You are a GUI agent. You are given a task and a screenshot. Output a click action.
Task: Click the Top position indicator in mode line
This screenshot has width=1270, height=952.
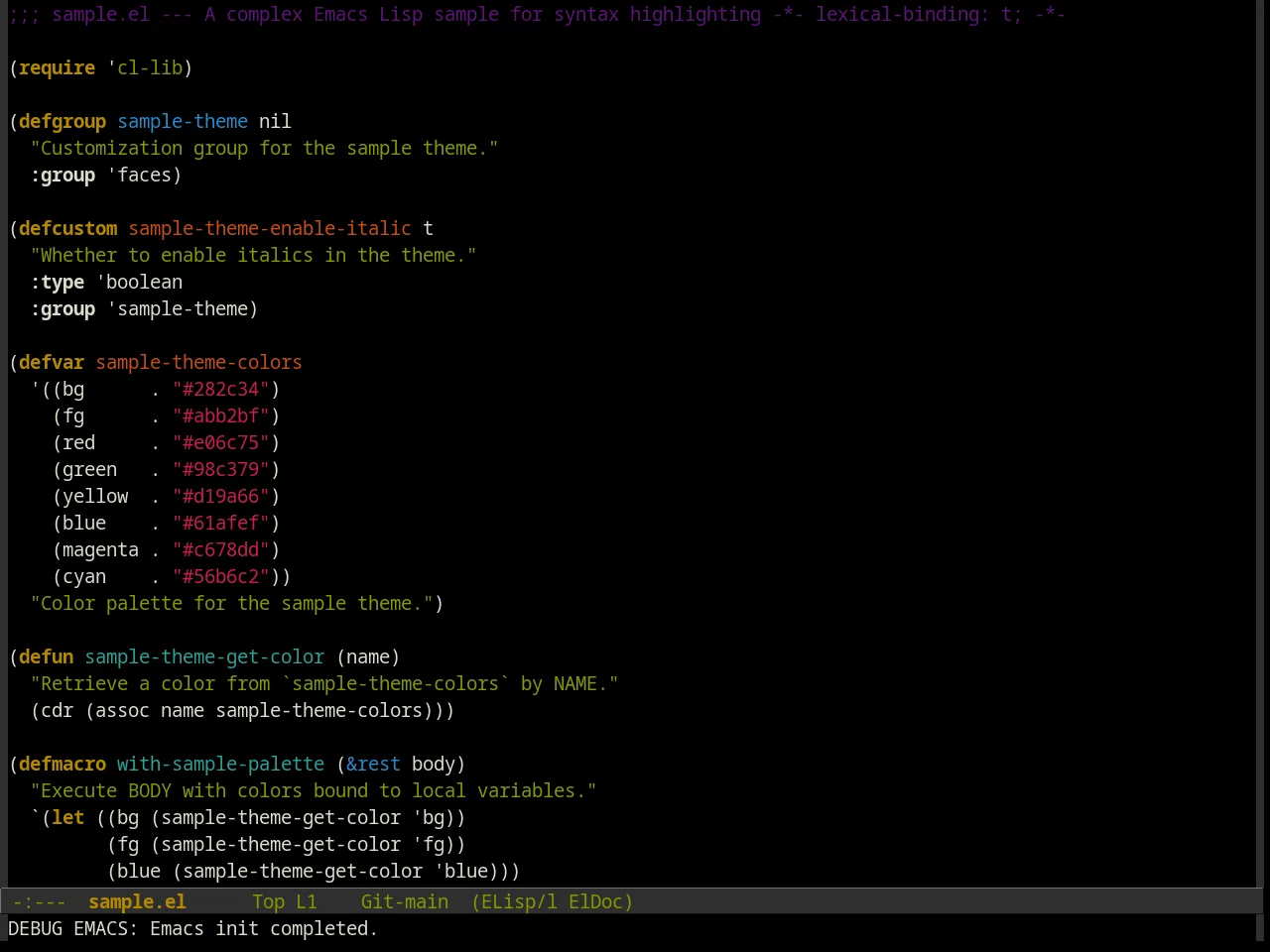(x=268, y=901)
